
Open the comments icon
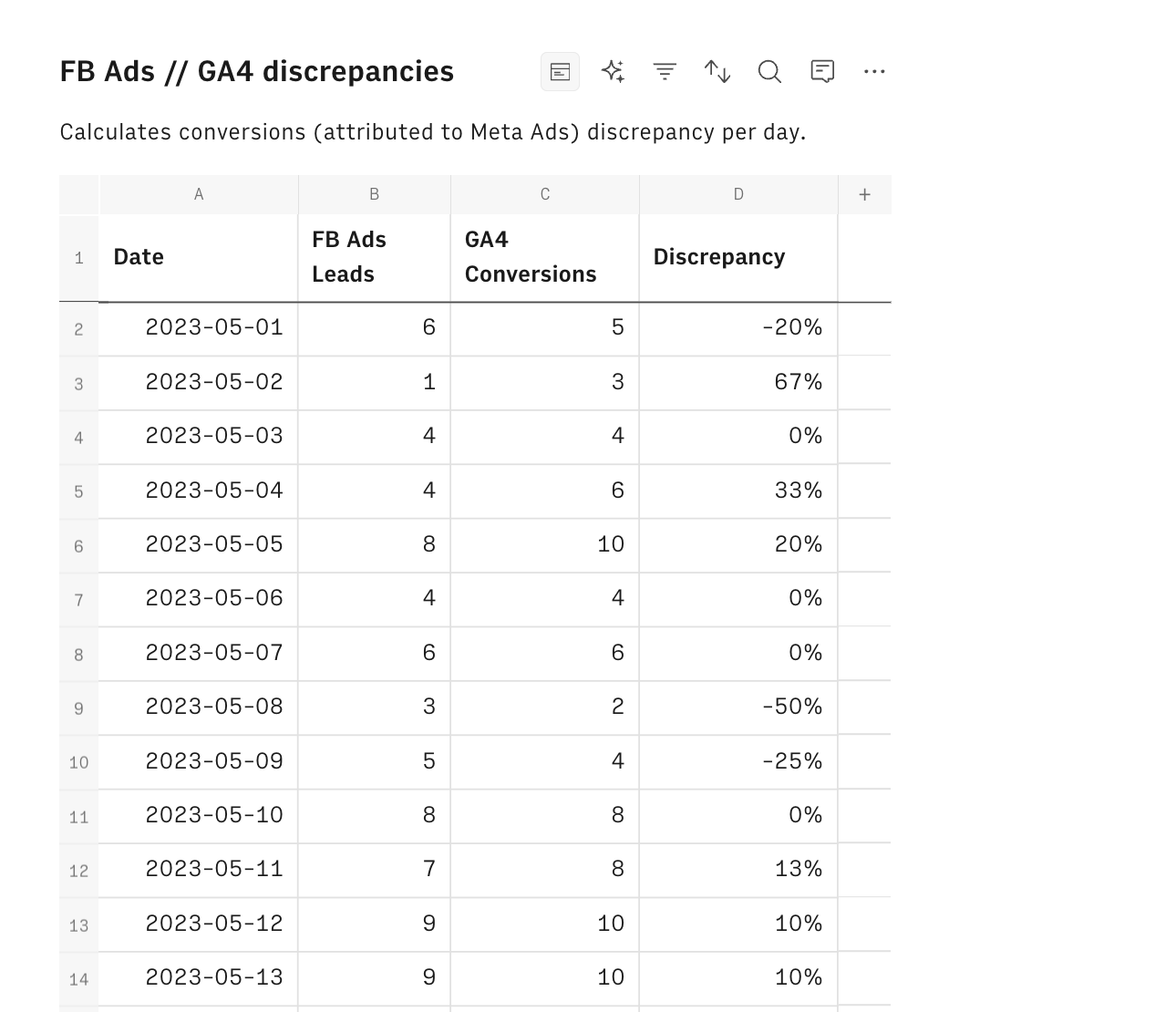[822, 71]
